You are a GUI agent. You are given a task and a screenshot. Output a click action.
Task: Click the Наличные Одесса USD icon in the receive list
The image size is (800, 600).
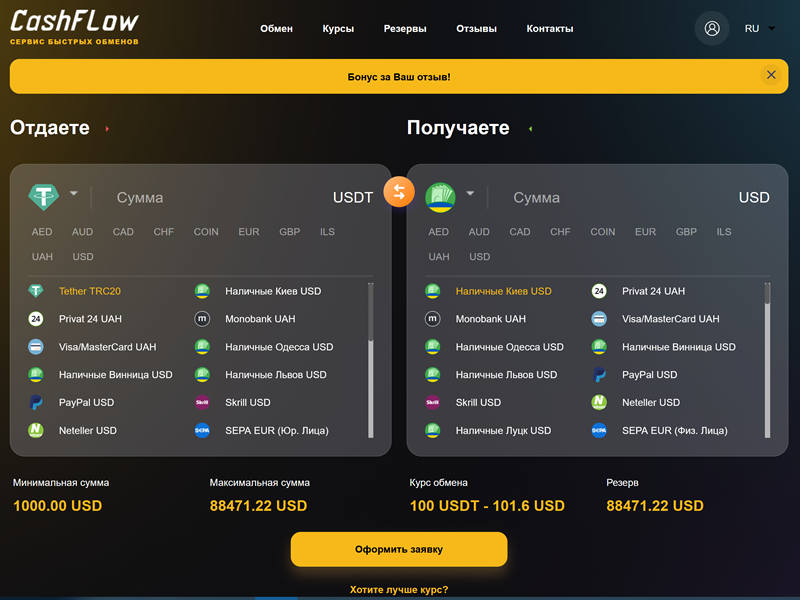433,347
